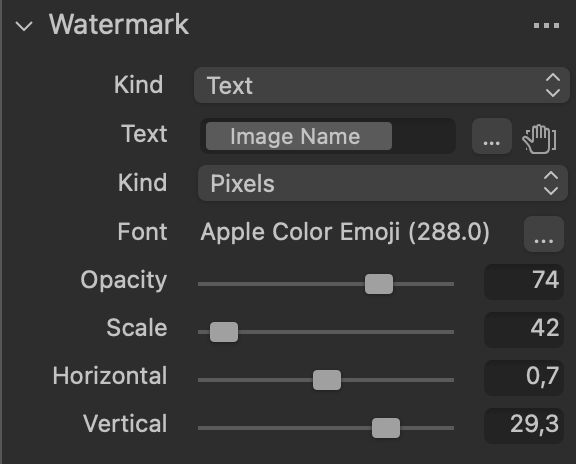Open font picker ellipsis button

coord(544,234)
